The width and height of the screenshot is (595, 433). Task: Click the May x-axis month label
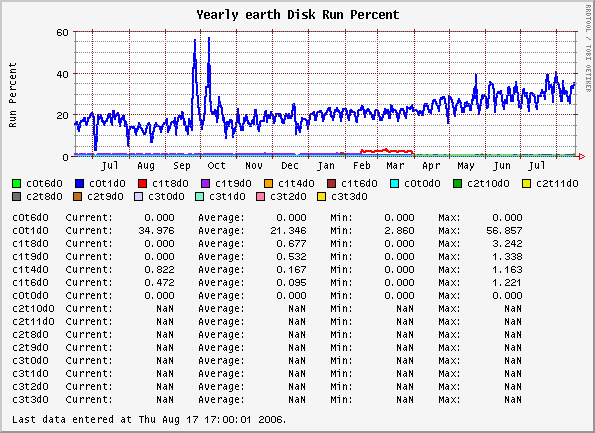point(466,166)
